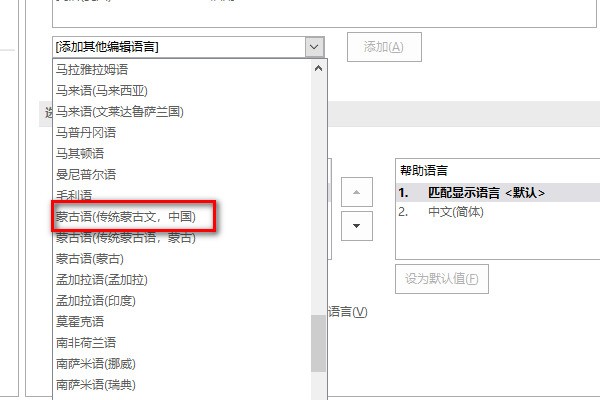Choose 南非荷兰语 from the list

[x=182, y=343]
